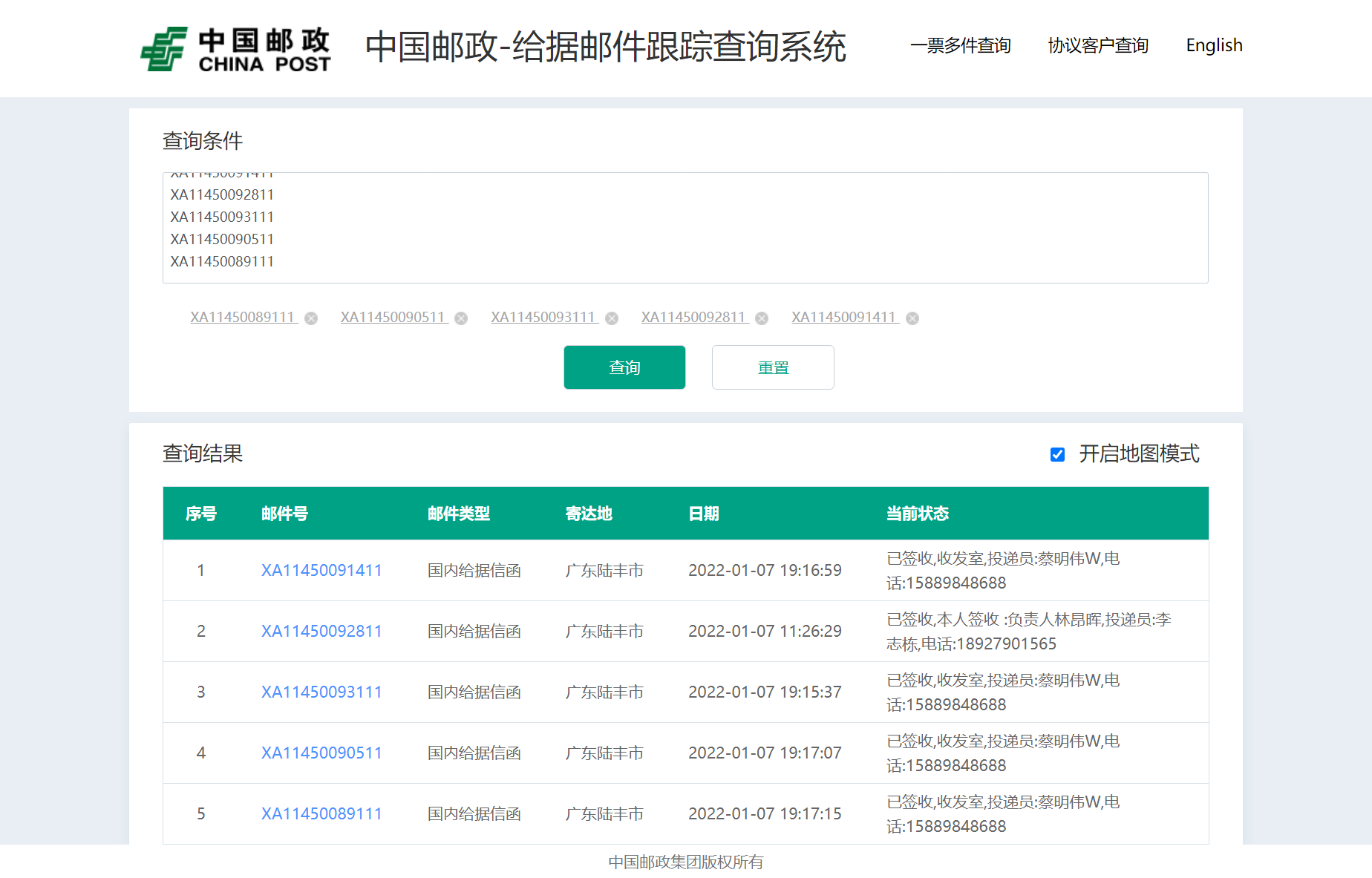Click the 日期 column header
1372x878 pixels.
[x=704, y=514]
